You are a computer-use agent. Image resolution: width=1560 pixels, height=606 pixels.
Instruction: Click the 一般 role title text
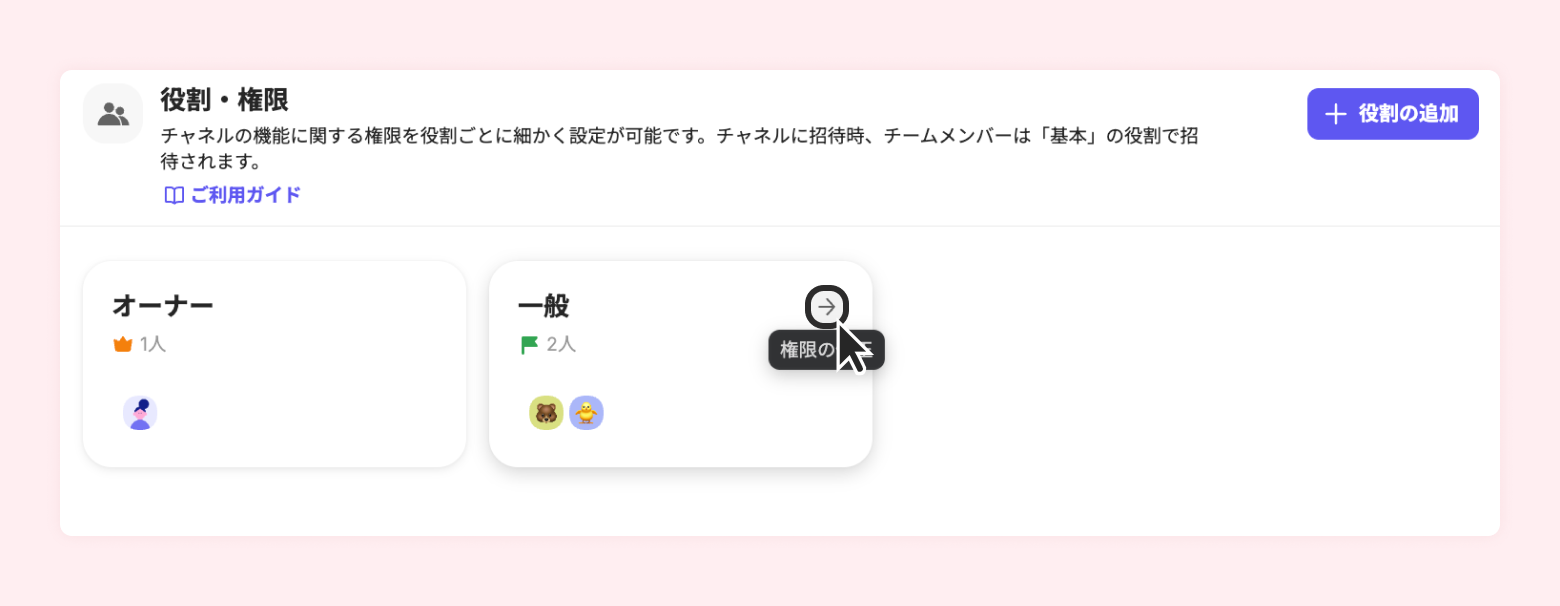coord(544,305)
